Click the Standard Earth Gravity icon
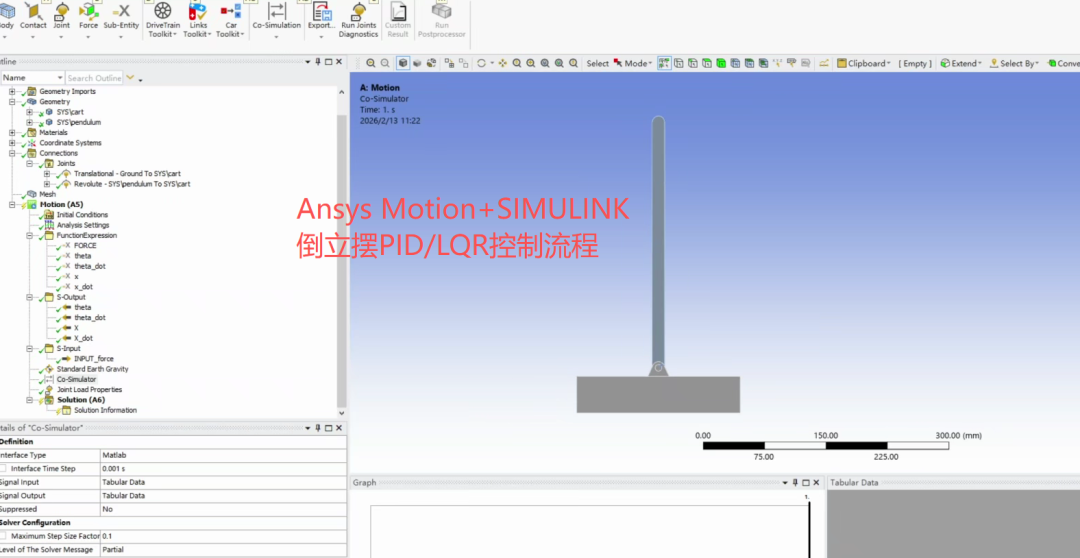 tap(49, 369)
